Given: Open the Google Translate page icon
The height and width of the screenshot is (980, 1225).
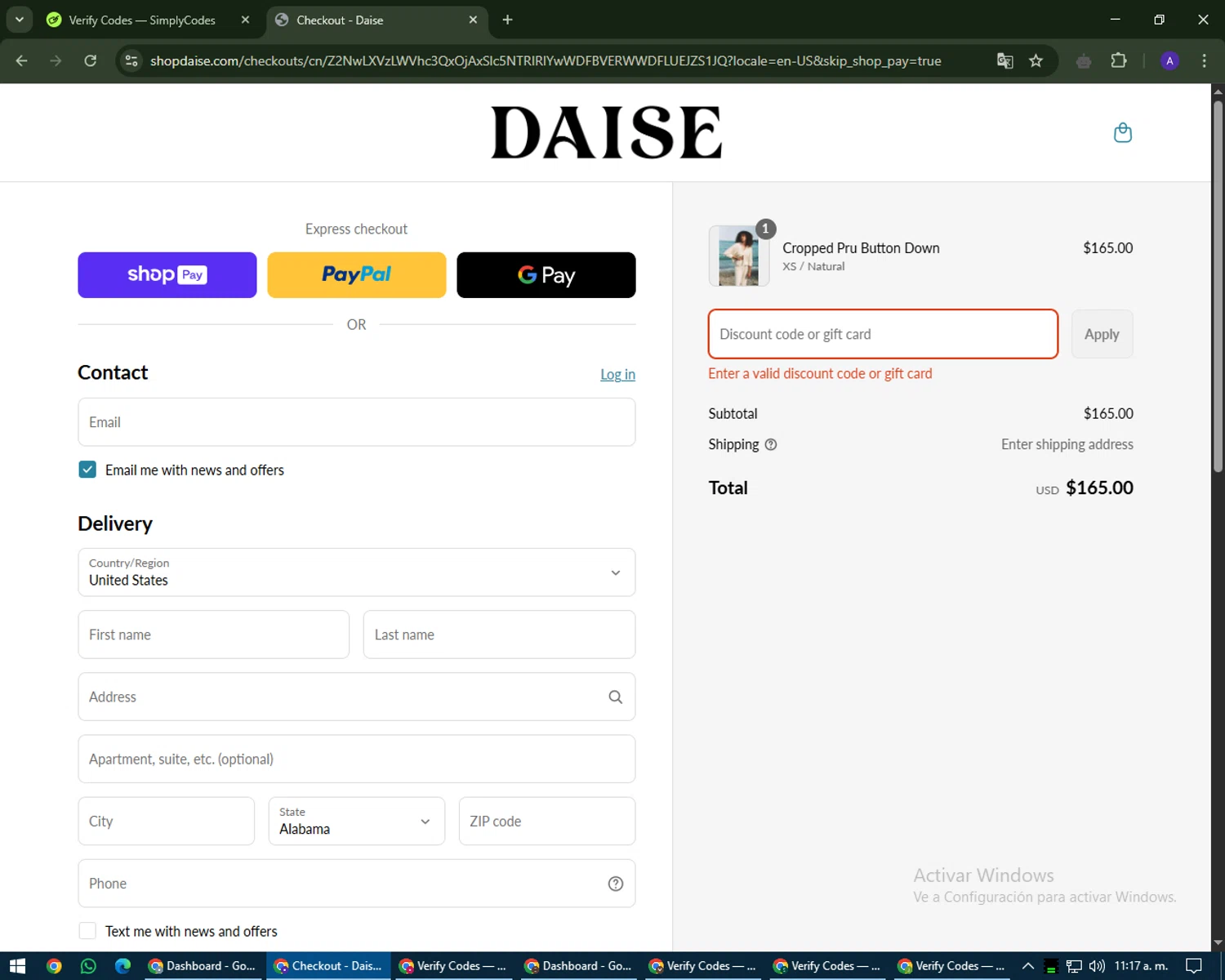Looking at the screenshot, I should [1005, 60].
